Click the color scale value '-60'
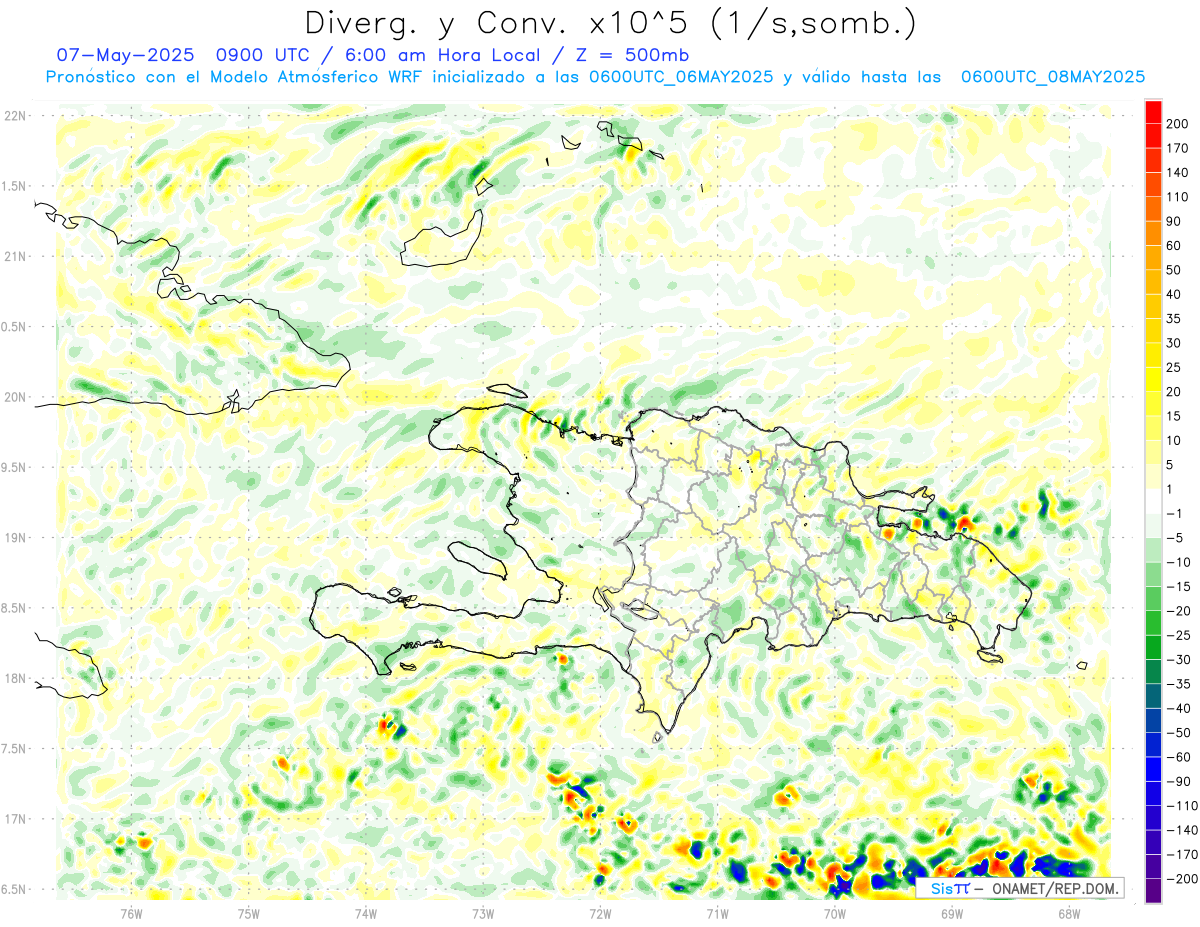The image size is (1200, 927). 1181,757
